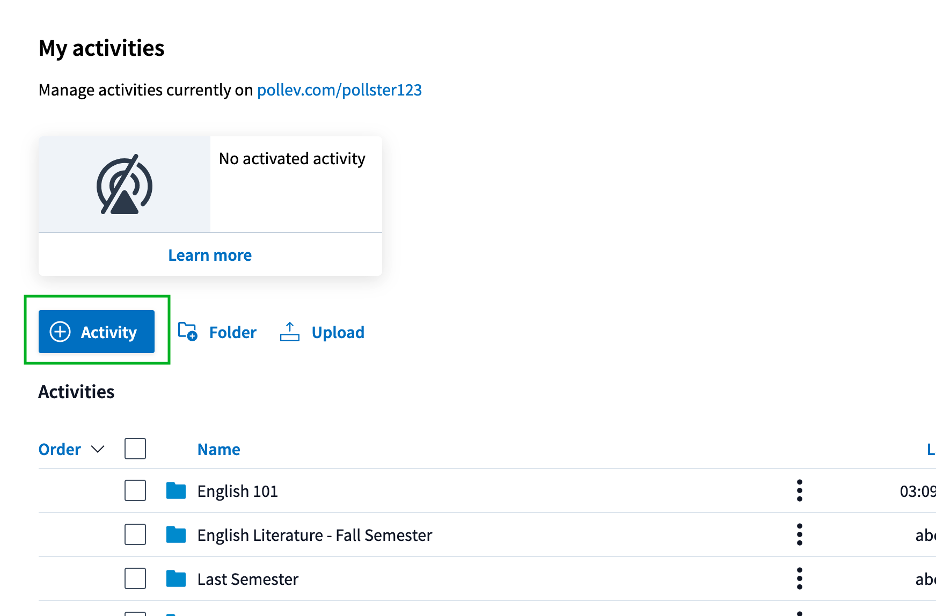
Task: Sort activities by Name column
Action: click(x=218, y=449)
